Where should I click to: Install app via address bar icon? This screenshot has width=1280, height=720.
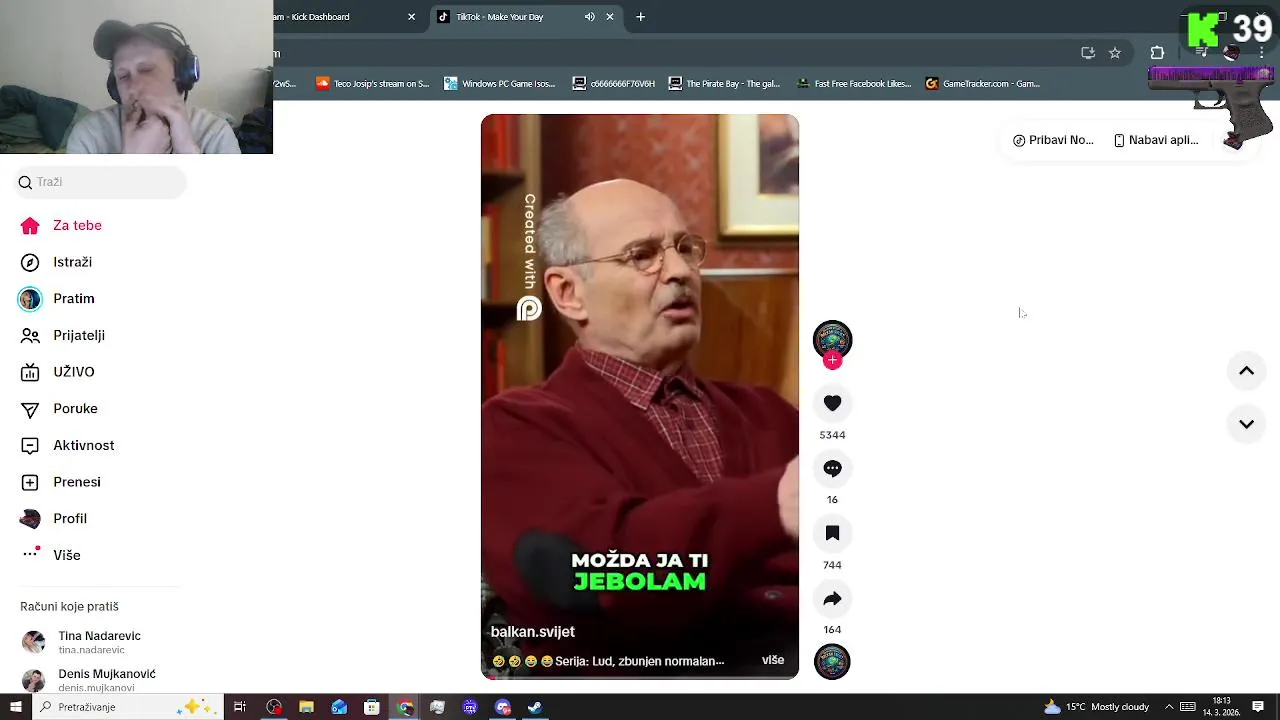pyautogui.click(x=1088, y=53)
